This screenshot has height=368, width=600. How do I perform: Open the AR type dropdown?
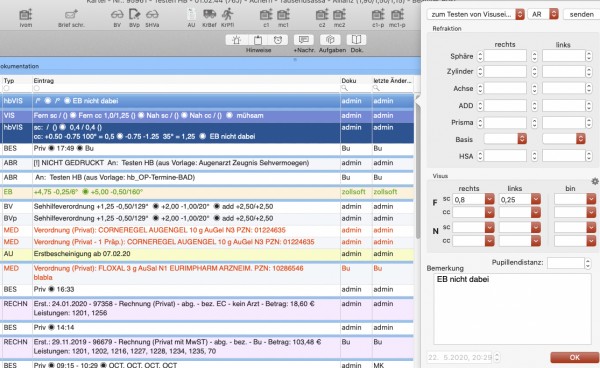(x=543, y=14)
